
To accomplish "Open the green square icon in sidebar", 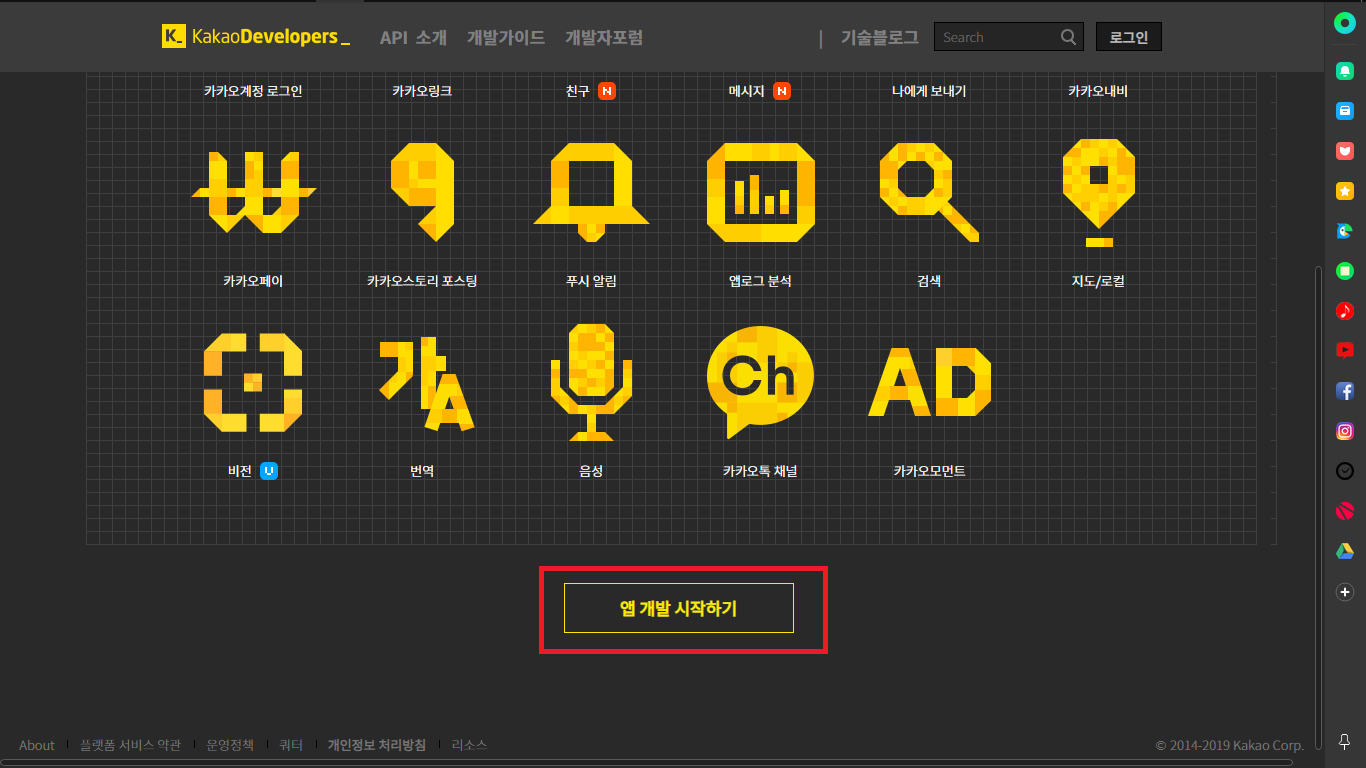I will point(1345,271).
